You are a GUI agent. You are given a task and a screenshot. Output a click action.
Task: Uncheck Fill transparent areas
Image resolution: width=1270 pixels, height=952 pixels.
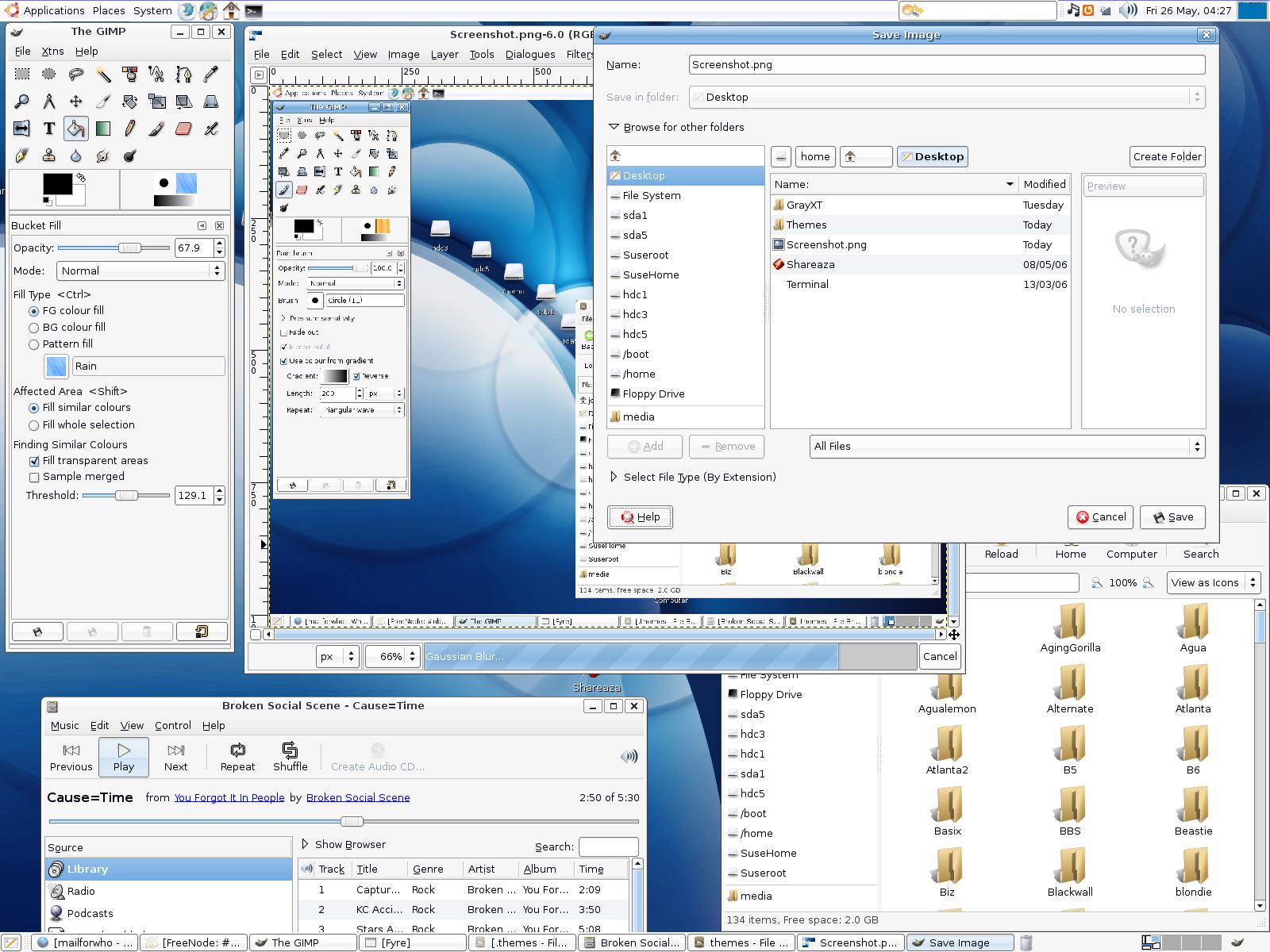point(88,461)
